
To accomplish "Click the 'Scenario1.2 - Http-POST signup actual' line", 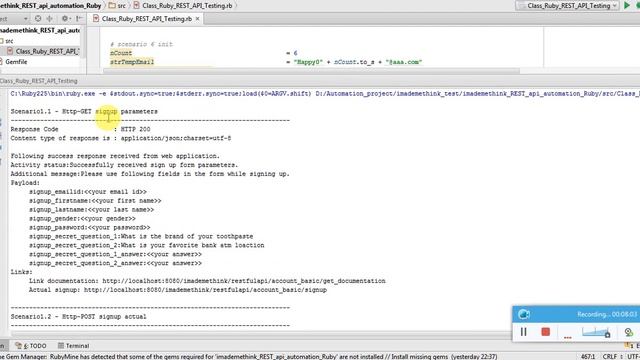I will tap(78, 317).
